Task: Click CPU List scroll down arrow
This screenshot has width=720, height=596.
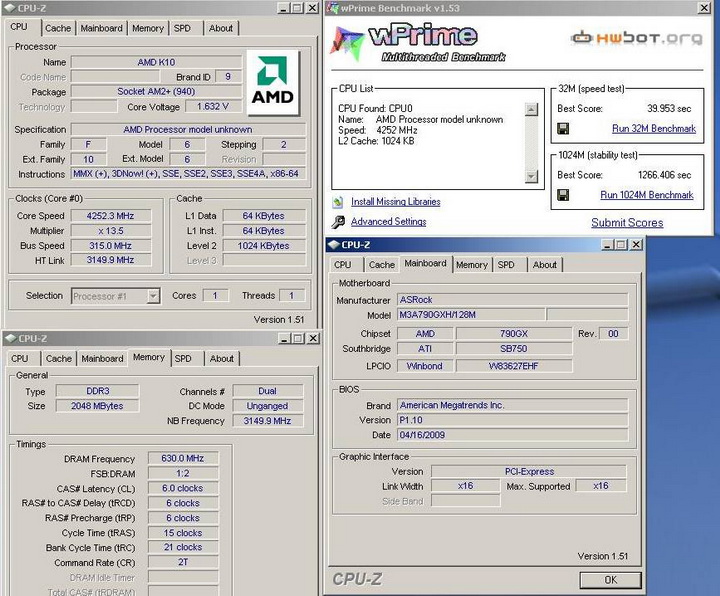Action: click(x=531, y=176)
